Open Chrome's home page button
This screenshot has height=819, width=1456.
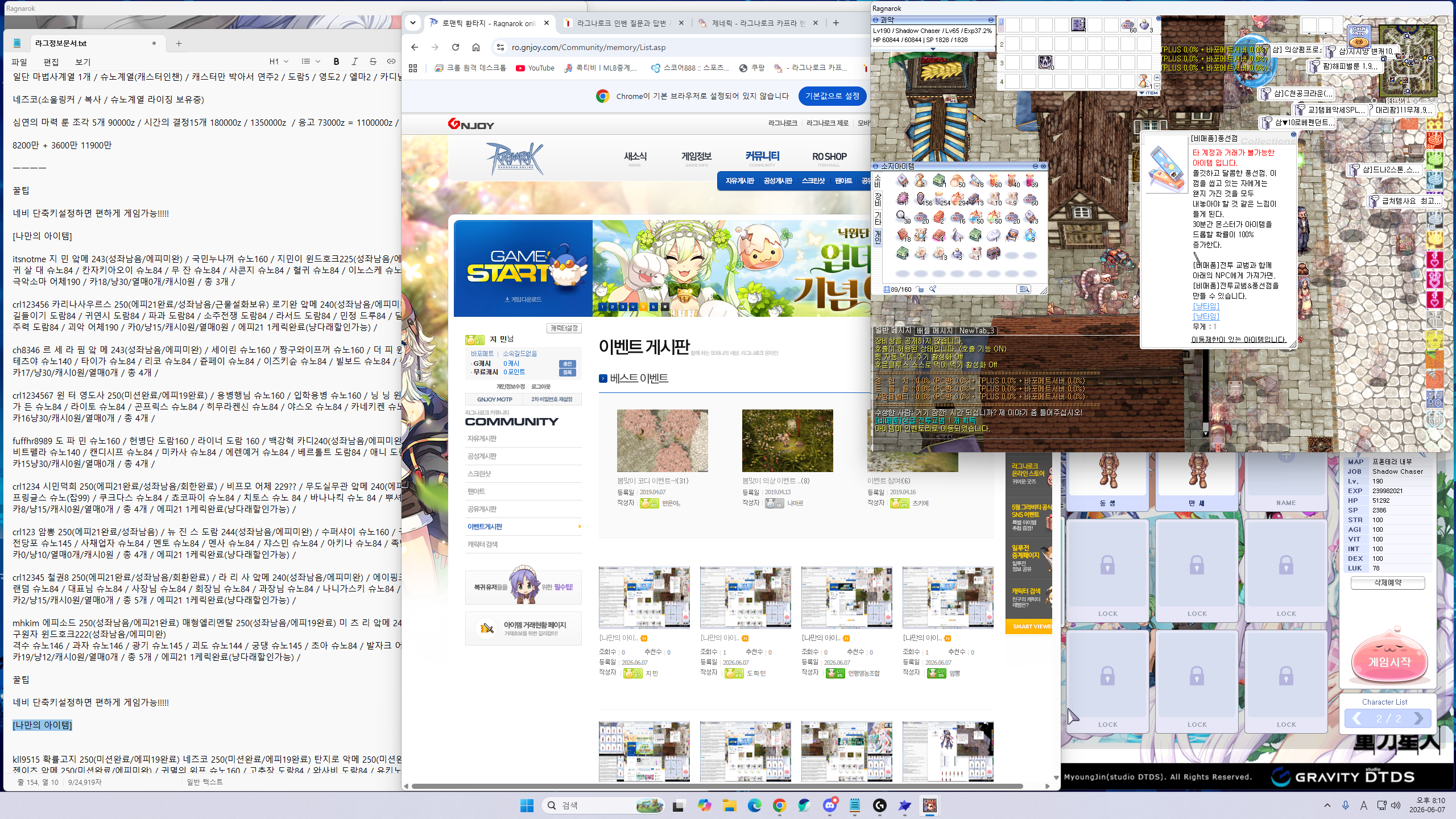point(476,47)
